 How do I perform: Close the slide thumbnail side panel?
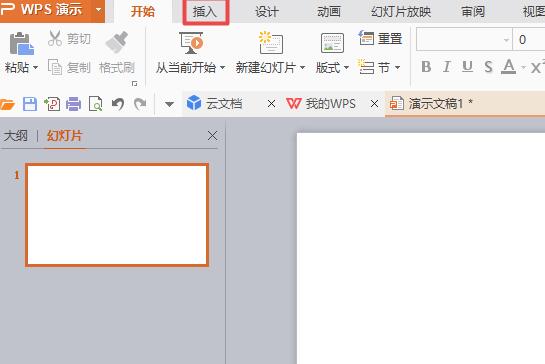pos(212,136)
